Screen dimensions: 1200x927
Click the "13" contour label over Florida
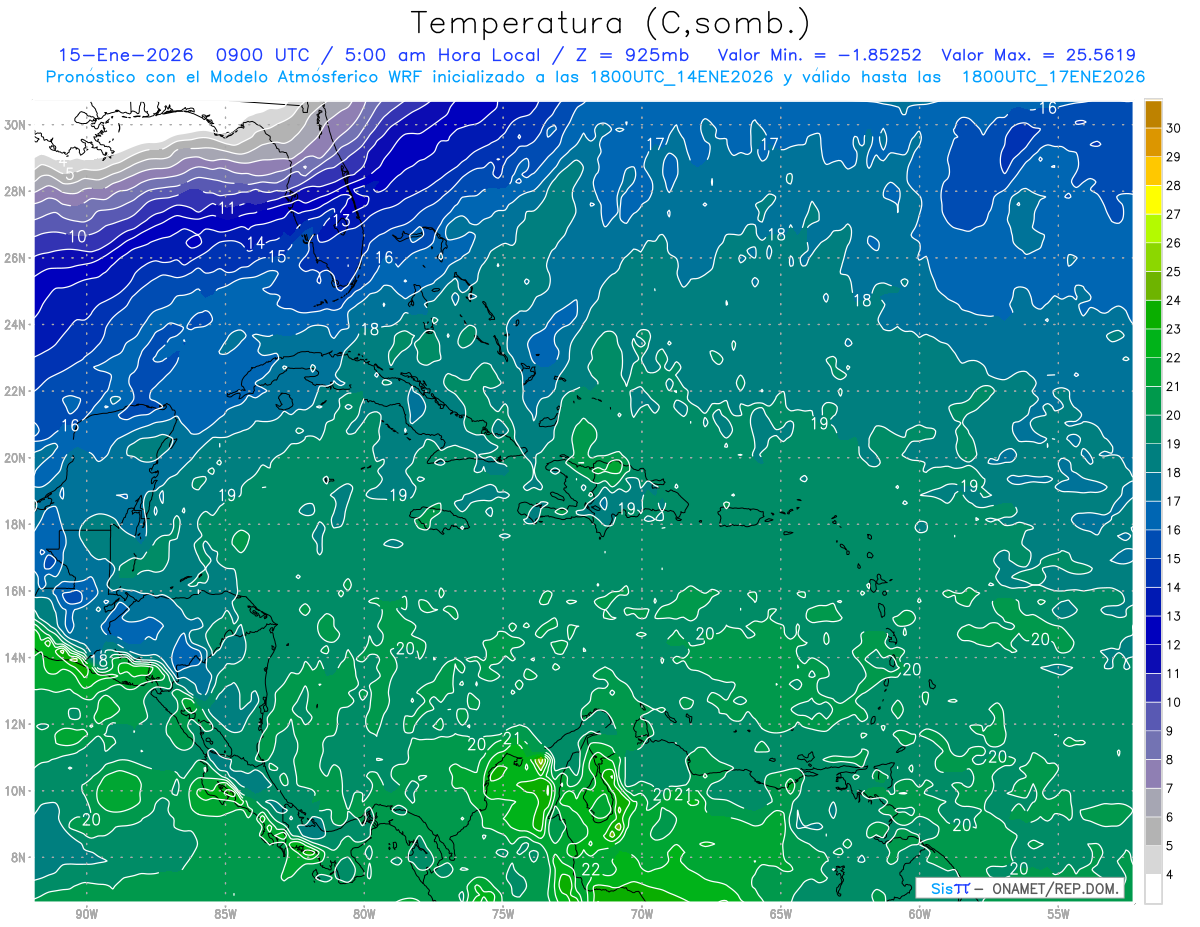pos(342,220)
